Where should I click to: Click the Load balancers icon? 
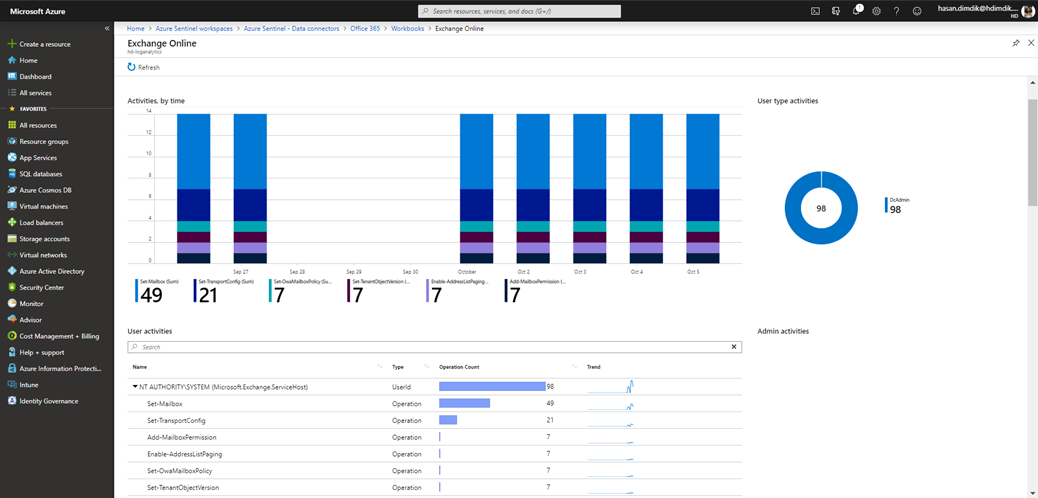11,223
